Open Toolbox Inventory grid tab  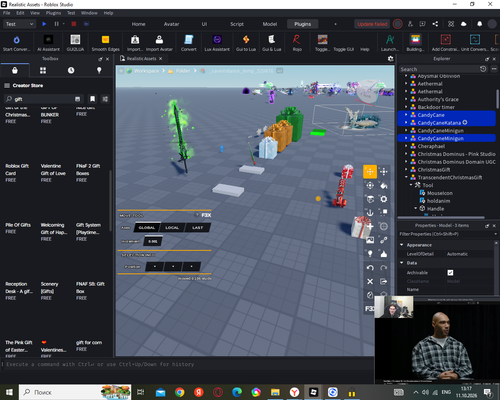pyautogui.click(x=43, y=70)
